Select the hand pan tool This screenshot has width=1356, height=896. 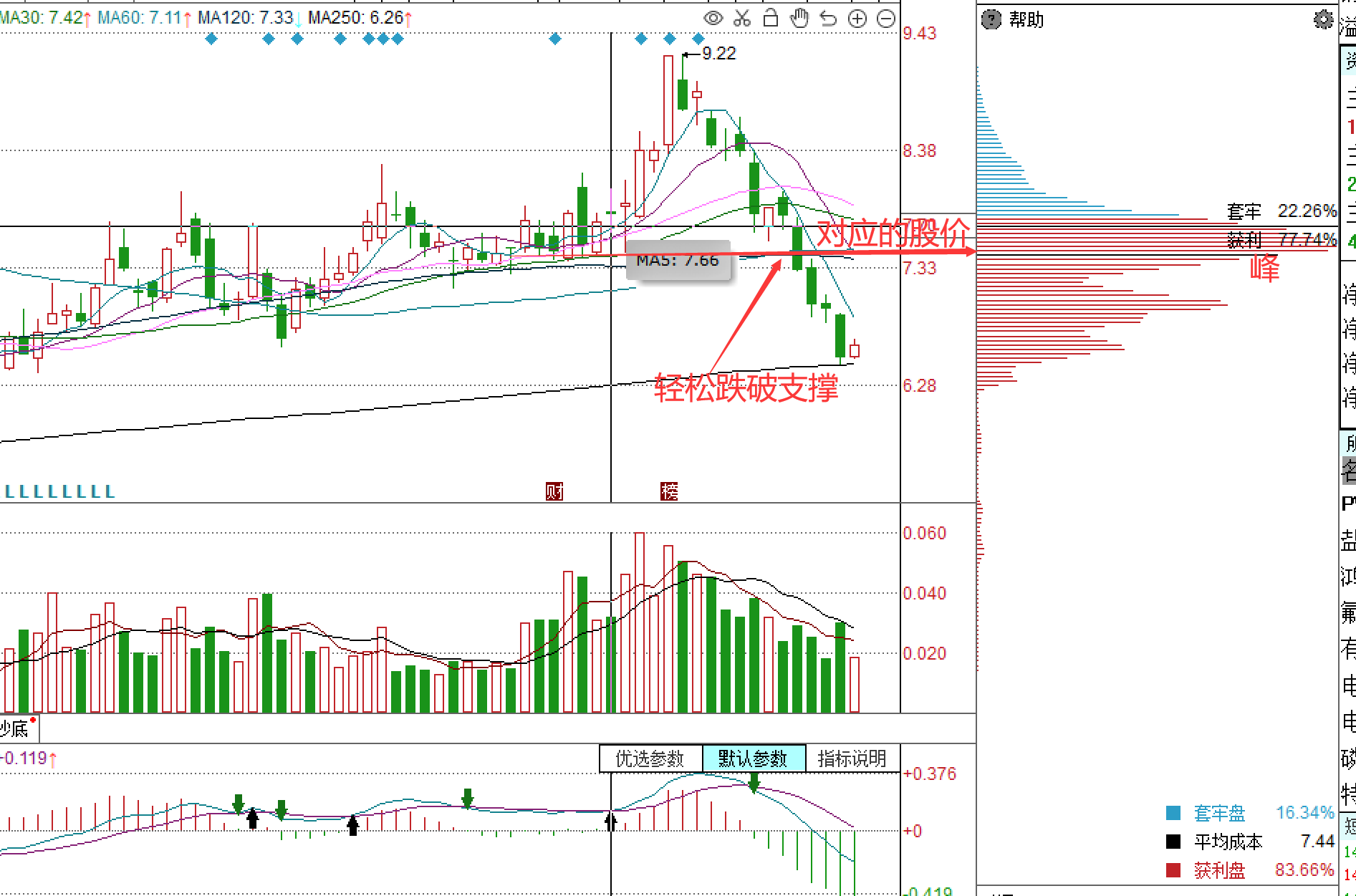(799, 19)
